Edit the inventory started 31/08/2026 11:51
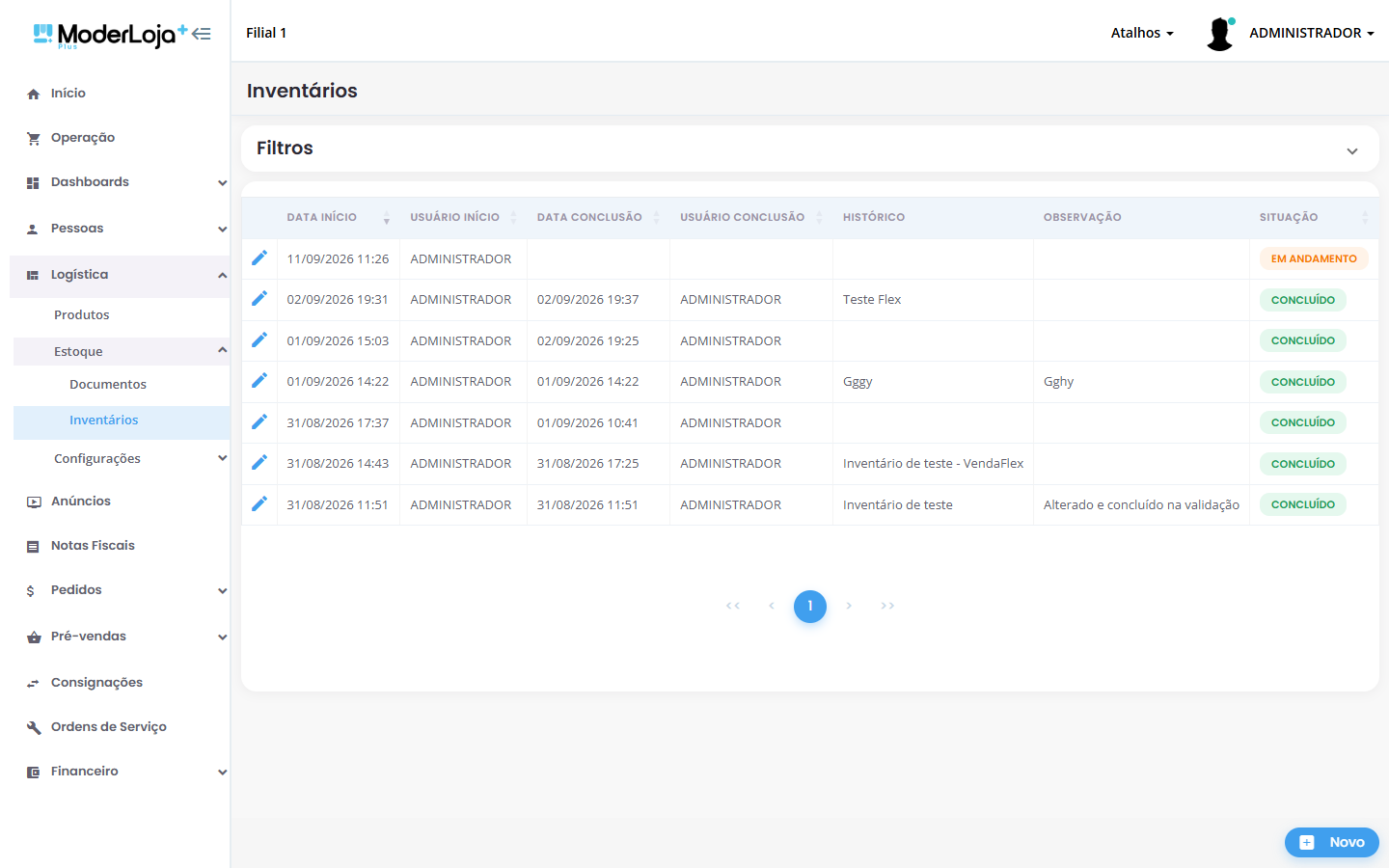This screenshot has height=868, width=1389. [259, 503]
